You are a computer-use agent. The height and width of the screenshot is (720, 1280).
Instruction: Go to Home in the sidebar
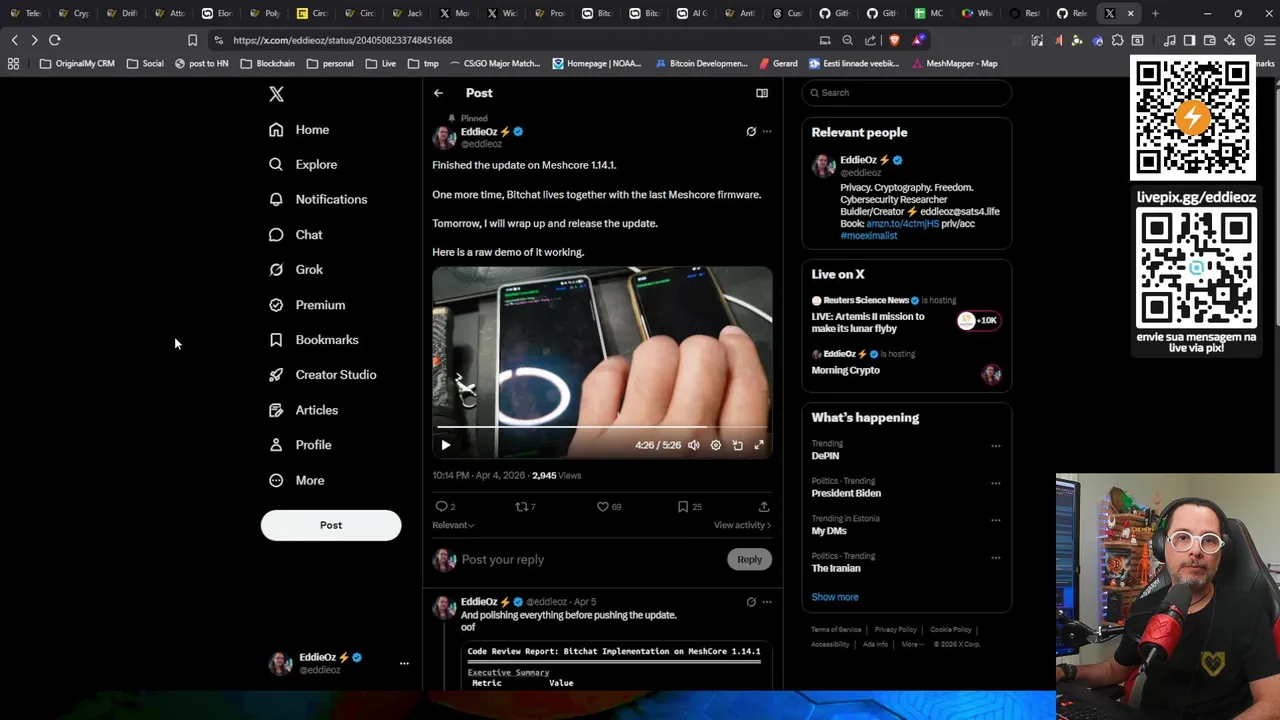[299, 130]
